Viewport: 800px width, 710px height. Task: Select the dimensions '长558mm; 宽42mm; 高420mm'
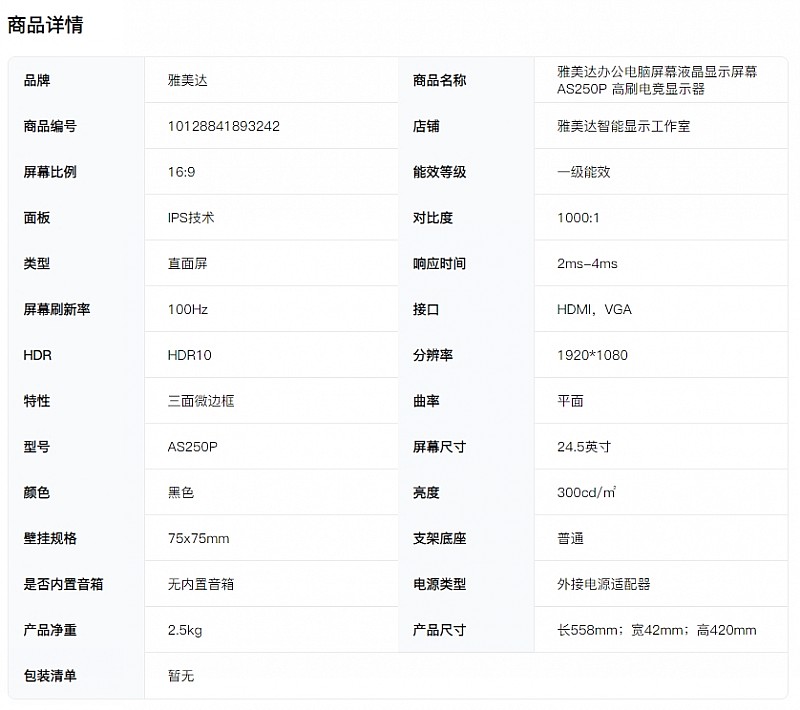pos(657,630)
